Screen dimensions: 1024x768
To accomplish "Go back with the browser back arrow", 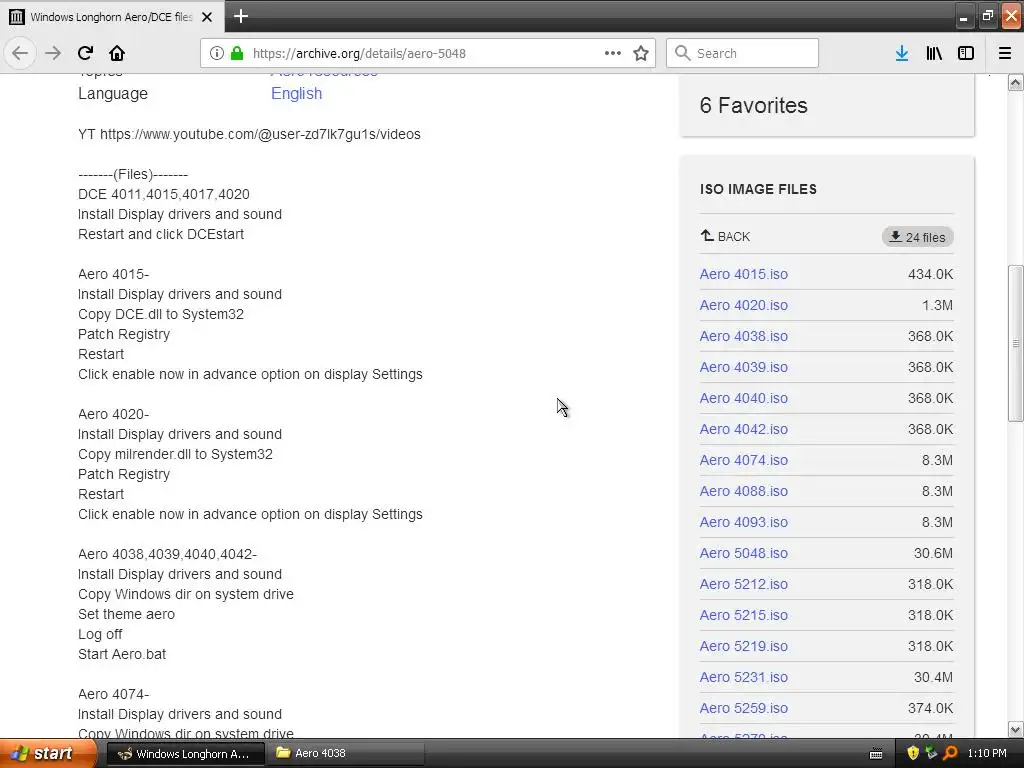I will click(20, 54).
